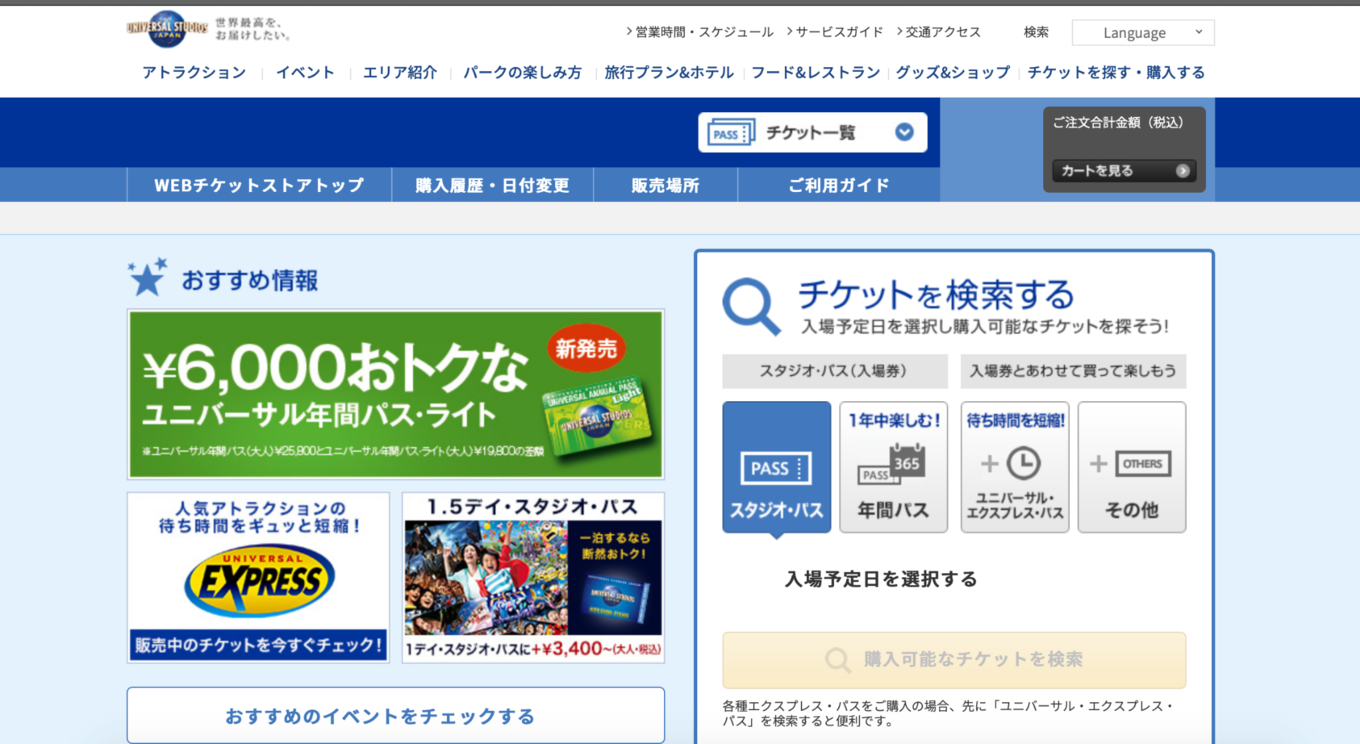The height and width of the screenshot is (744, 1360).
Task: Click ご注文合計金額(税込) label
Action: 1118,122
